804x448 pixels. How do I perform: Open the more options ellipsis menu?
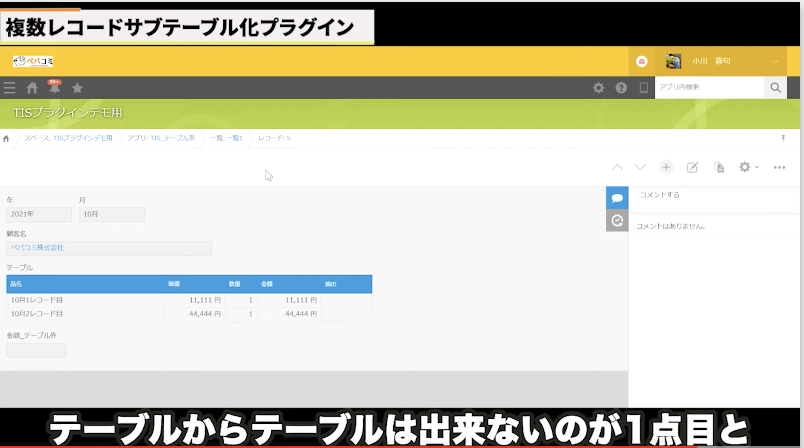click(x=780, y=167)
